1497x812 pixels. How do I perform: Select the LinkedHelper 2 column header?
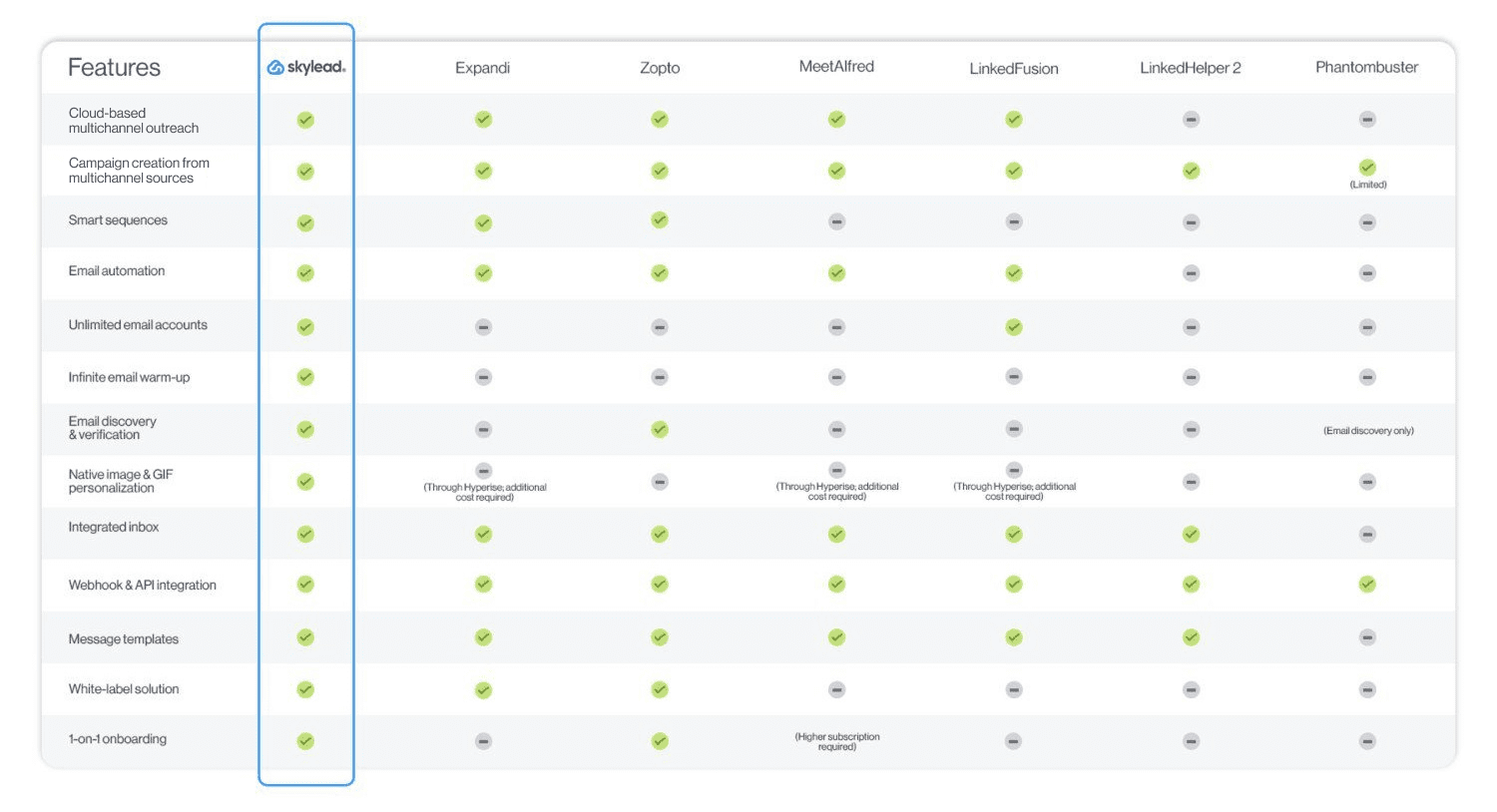pyautogui.click(x=1191, y=68)
